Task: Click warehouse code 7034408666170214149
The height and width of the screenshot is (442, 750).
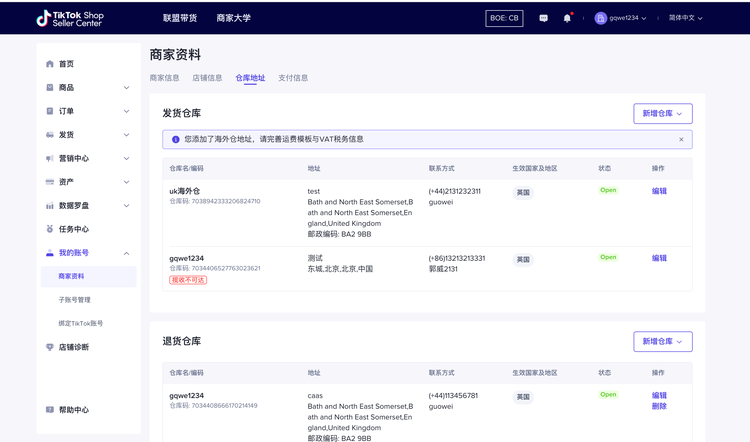Action: (x=224, y=406)
